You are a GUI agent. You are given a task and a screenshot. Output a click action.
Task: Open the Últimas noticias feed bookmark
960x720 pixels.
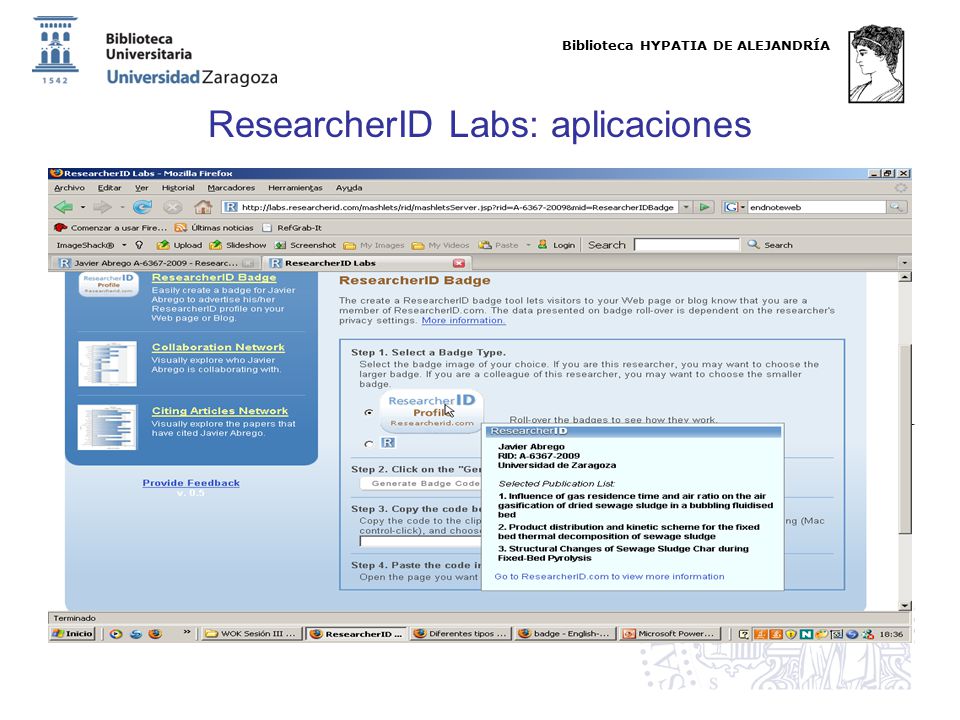pyautogui.click(x=214, y=228)
